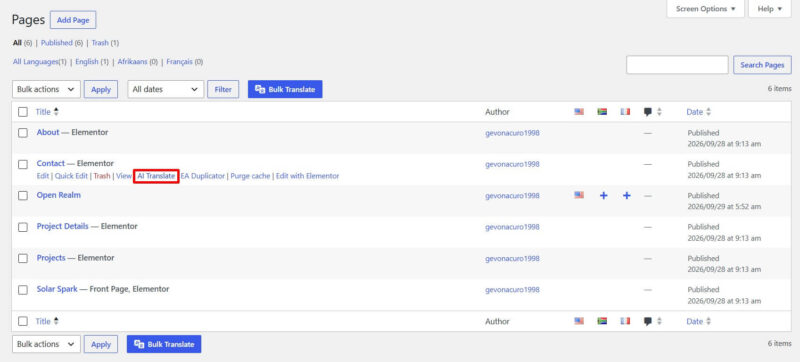Click the US flag icon in Open Realm row
Screen dimensions: 800x362
(579, 195)
